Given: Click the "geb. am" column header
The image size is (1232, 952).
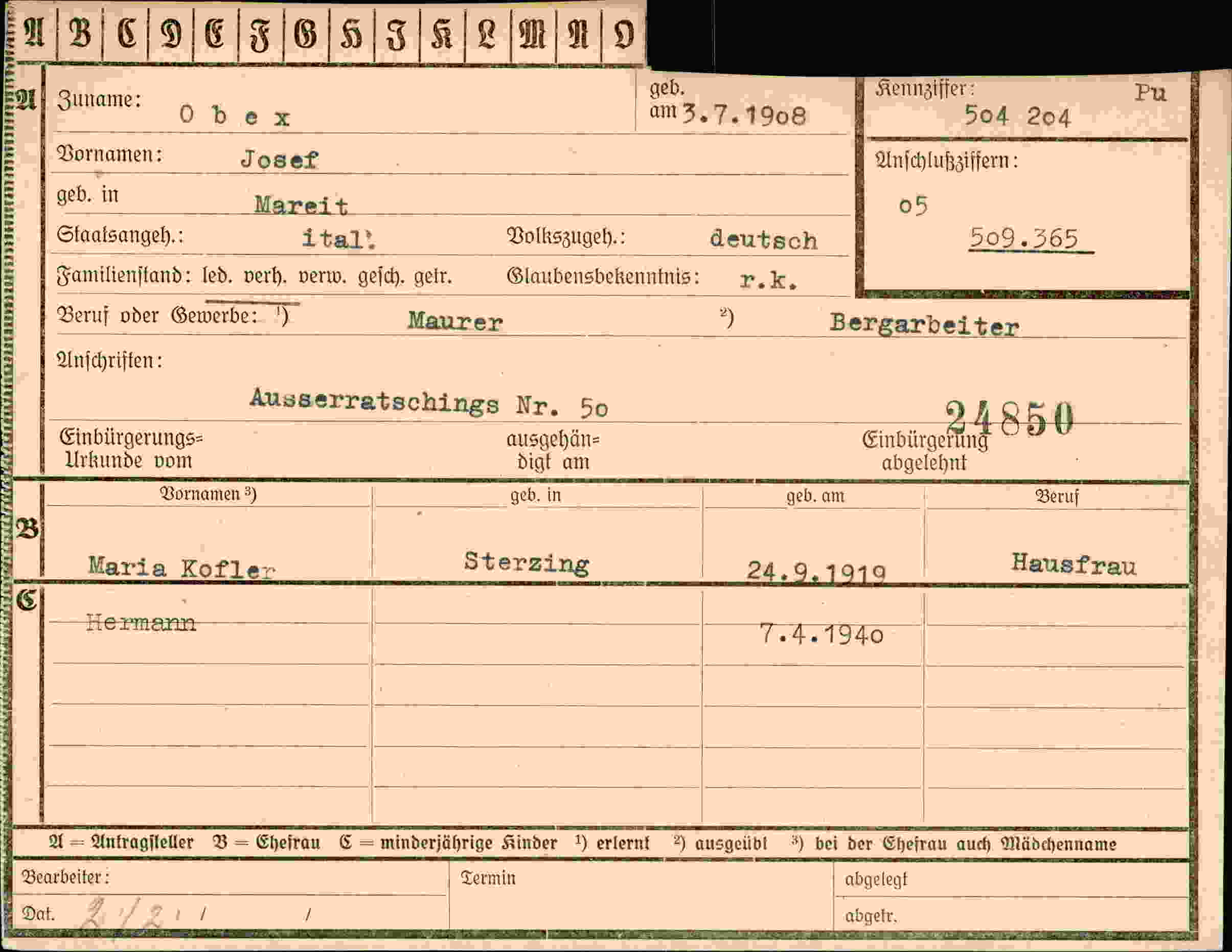Looking at the screenshot, I should pyautogui.click(x=816, y=495).
